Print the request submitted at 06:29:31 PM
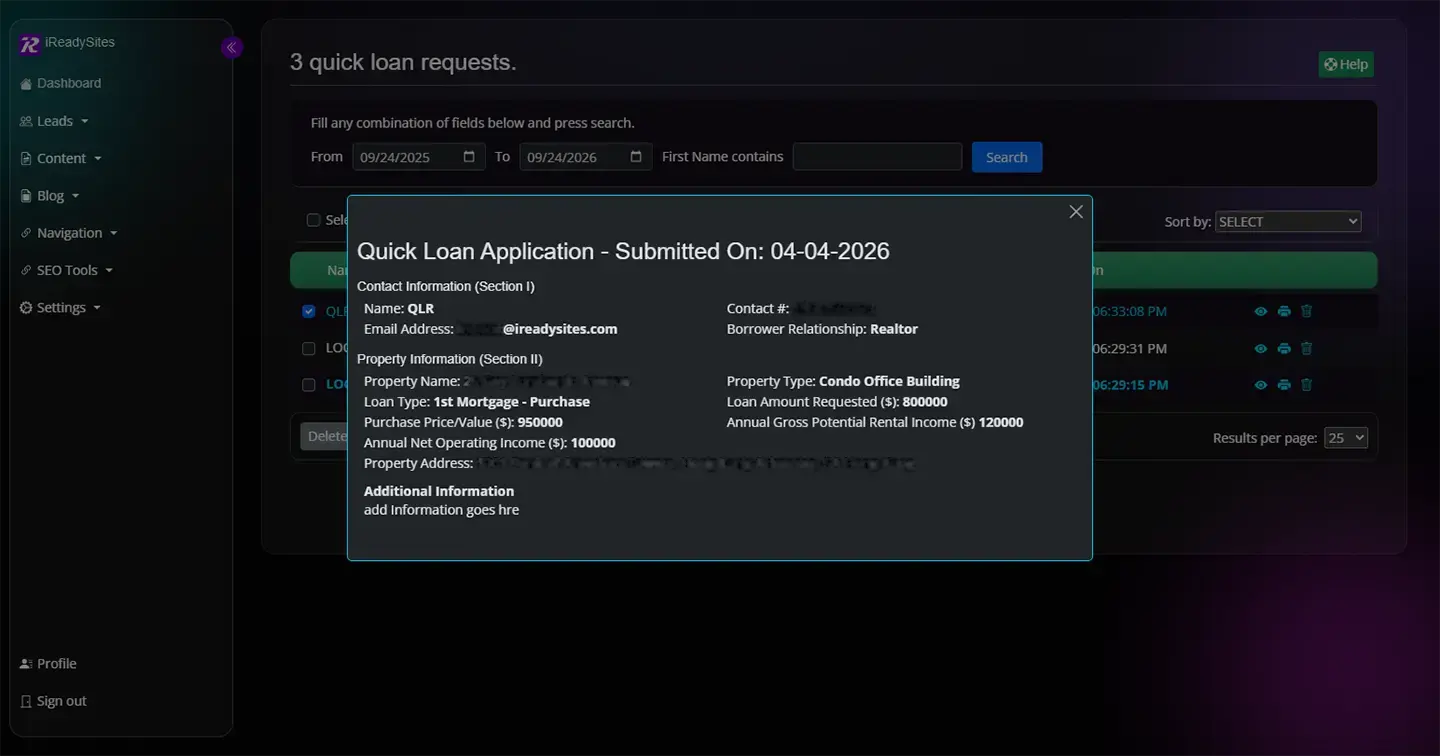The height and width of the screenshot is (756, 1440). pos(1284,348)
